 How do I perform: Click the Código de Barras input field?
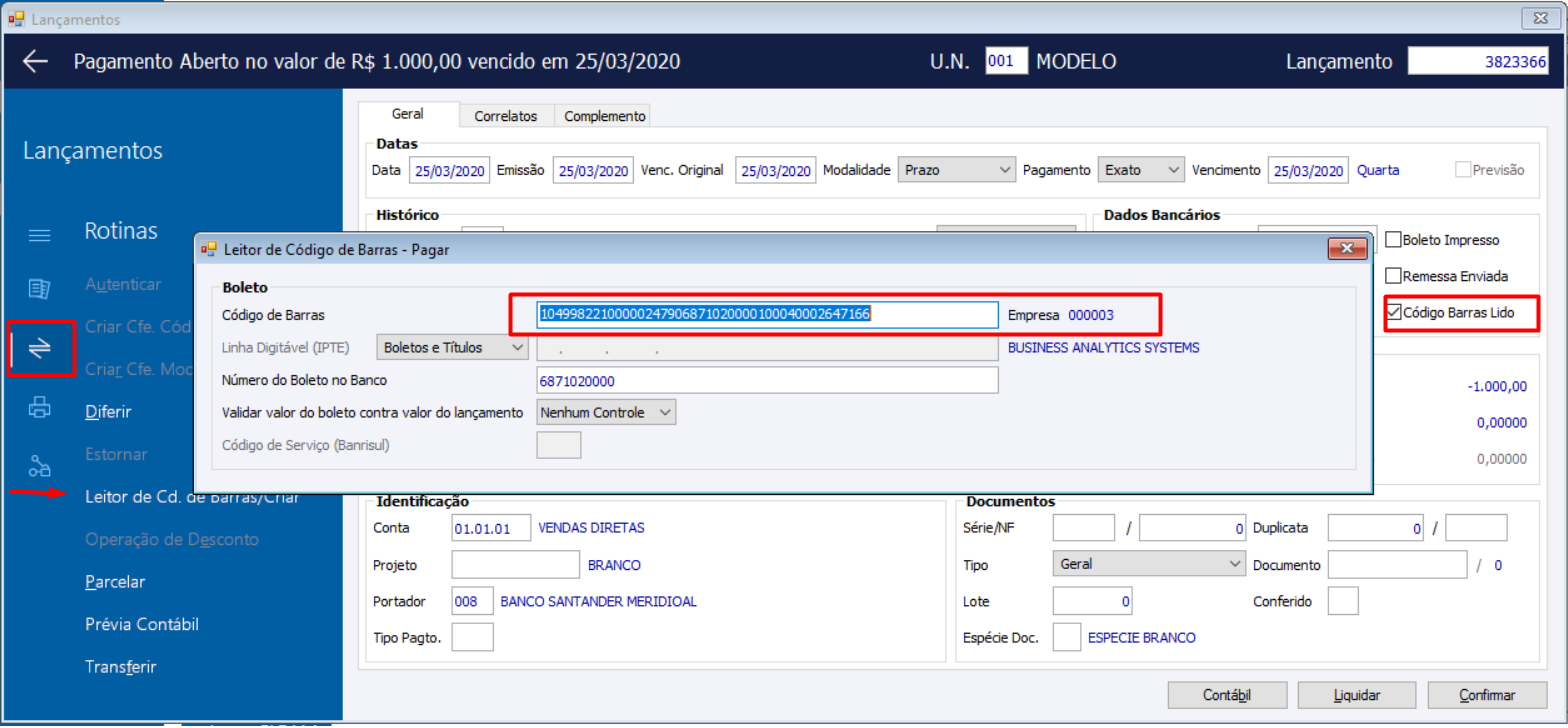tap(768, 314)
